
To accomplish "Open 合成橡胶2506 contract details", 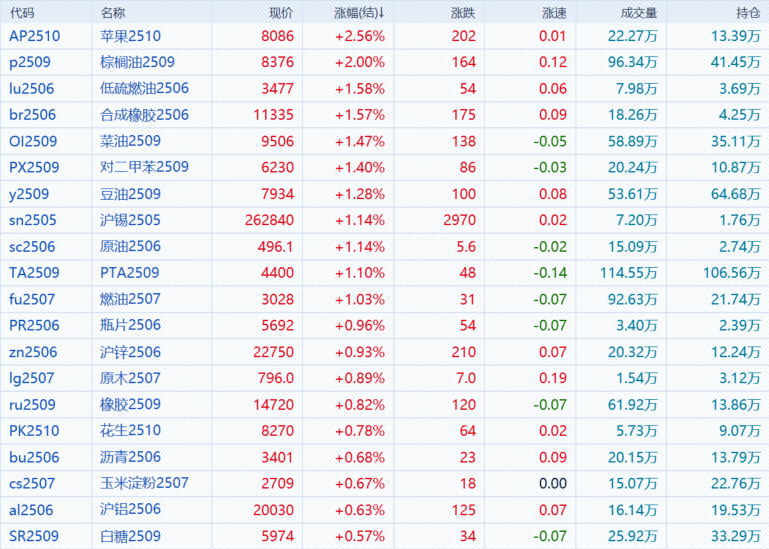I will coord(145,115).
